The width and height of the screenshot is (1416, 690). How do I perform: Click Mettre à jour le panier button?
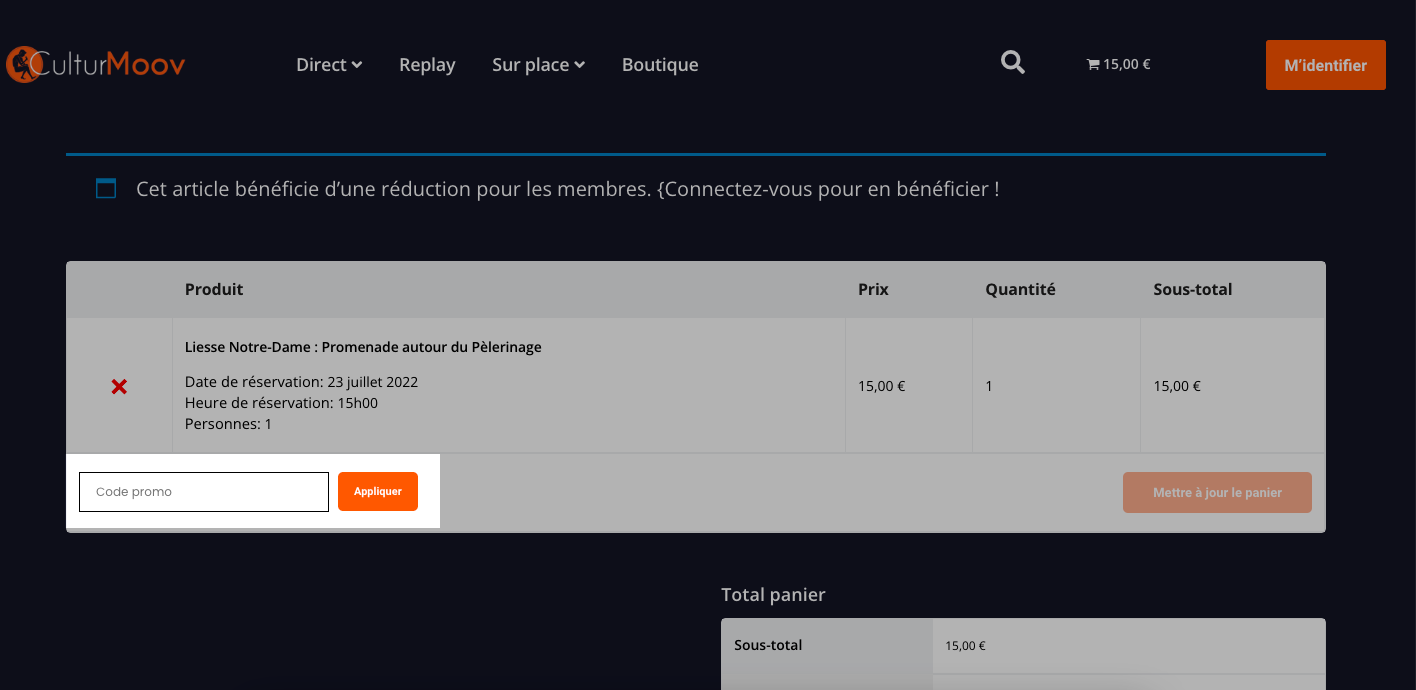(1217, 493)
